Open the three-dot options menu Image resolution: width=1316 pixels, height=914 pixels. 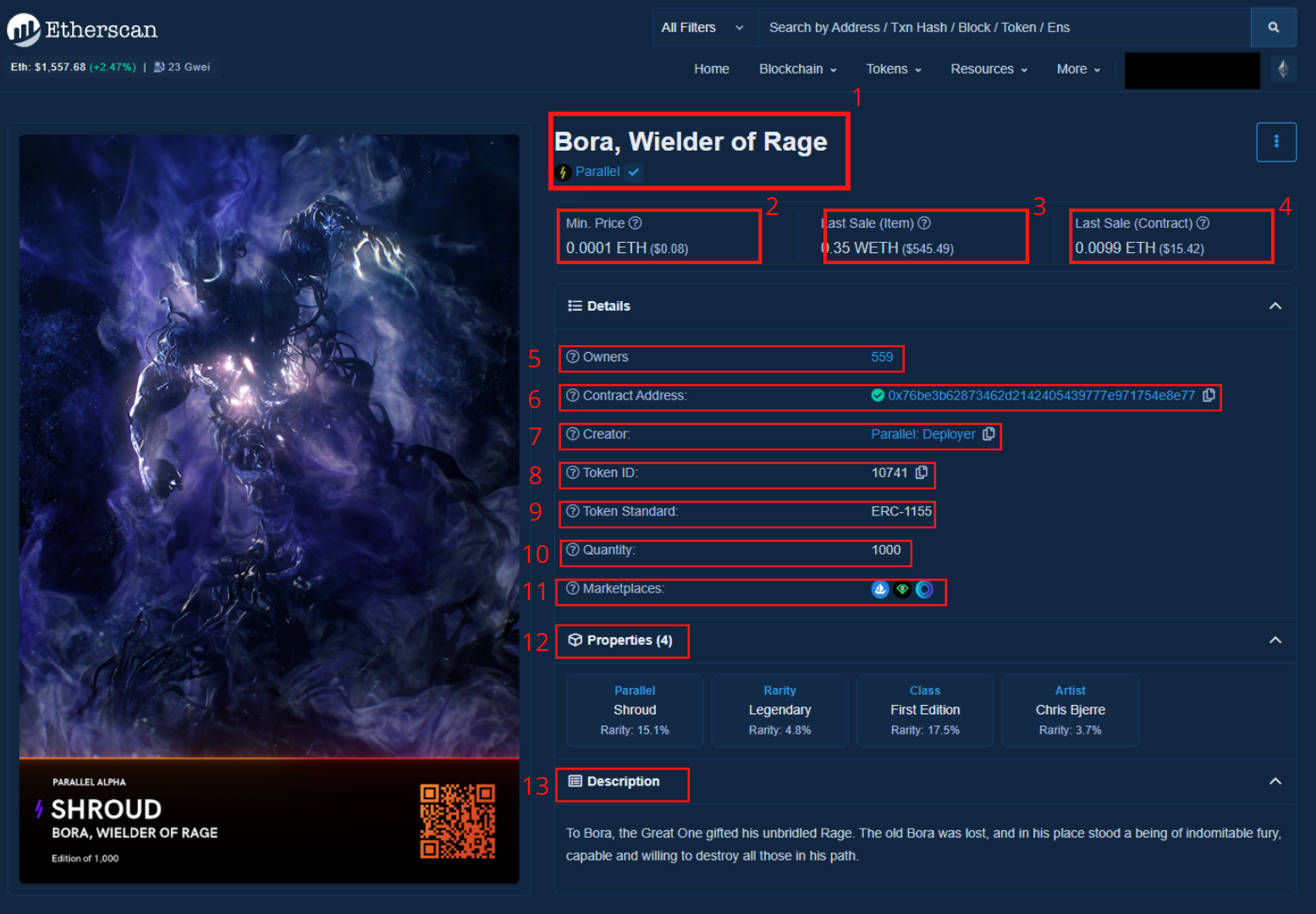(x=1276, y=142)
